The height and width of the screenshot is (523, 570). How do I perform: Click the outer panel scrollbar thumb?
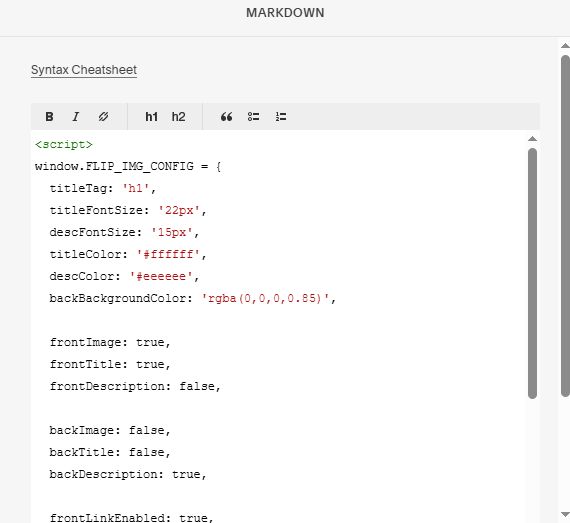(x=565, y=226)
